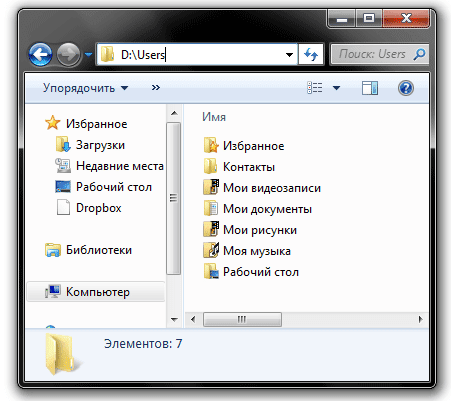Click the magnifier search icon
This screenshot has width=451, height=401.
[419, 54]
